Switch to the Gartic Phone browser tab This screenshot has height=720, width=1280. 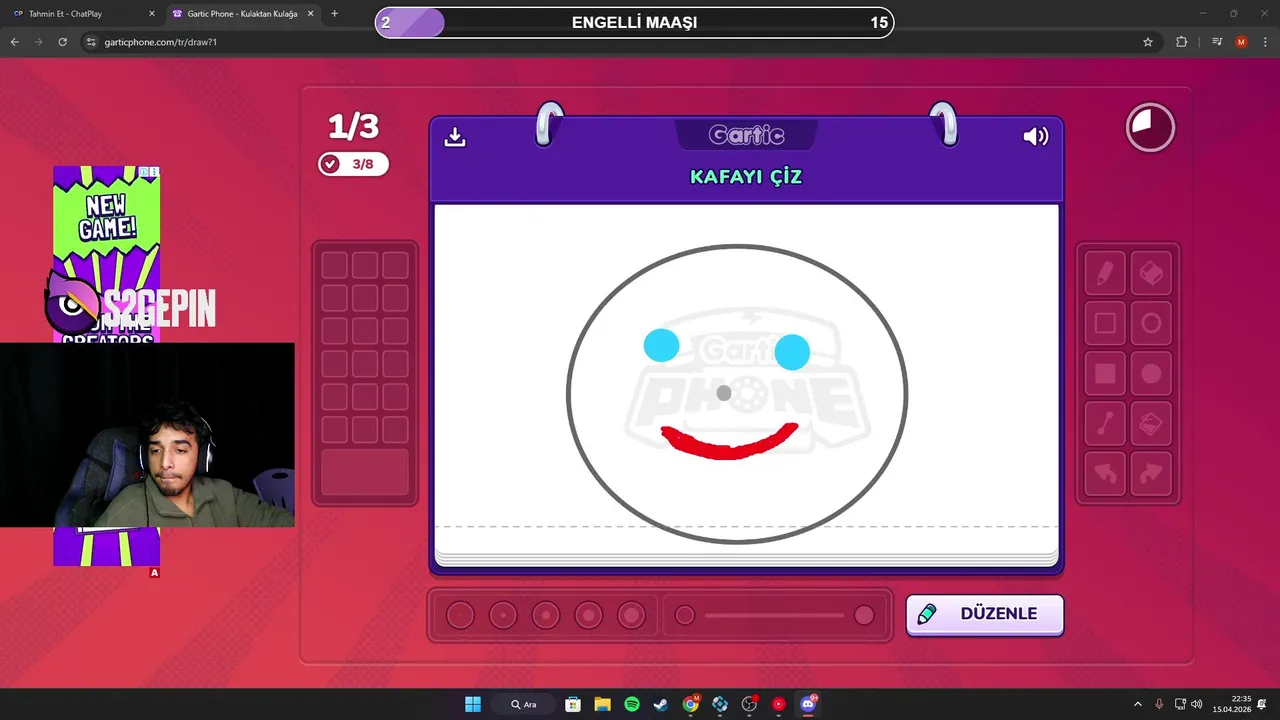[242, 14]
